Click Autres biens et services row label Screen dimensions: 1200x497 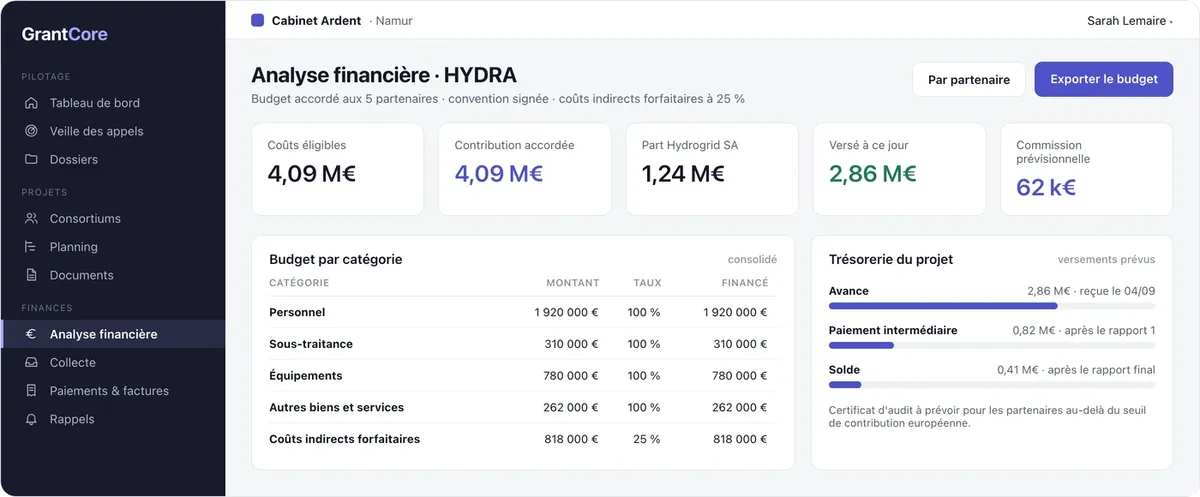pyautogui.click(x=337, y=408)
